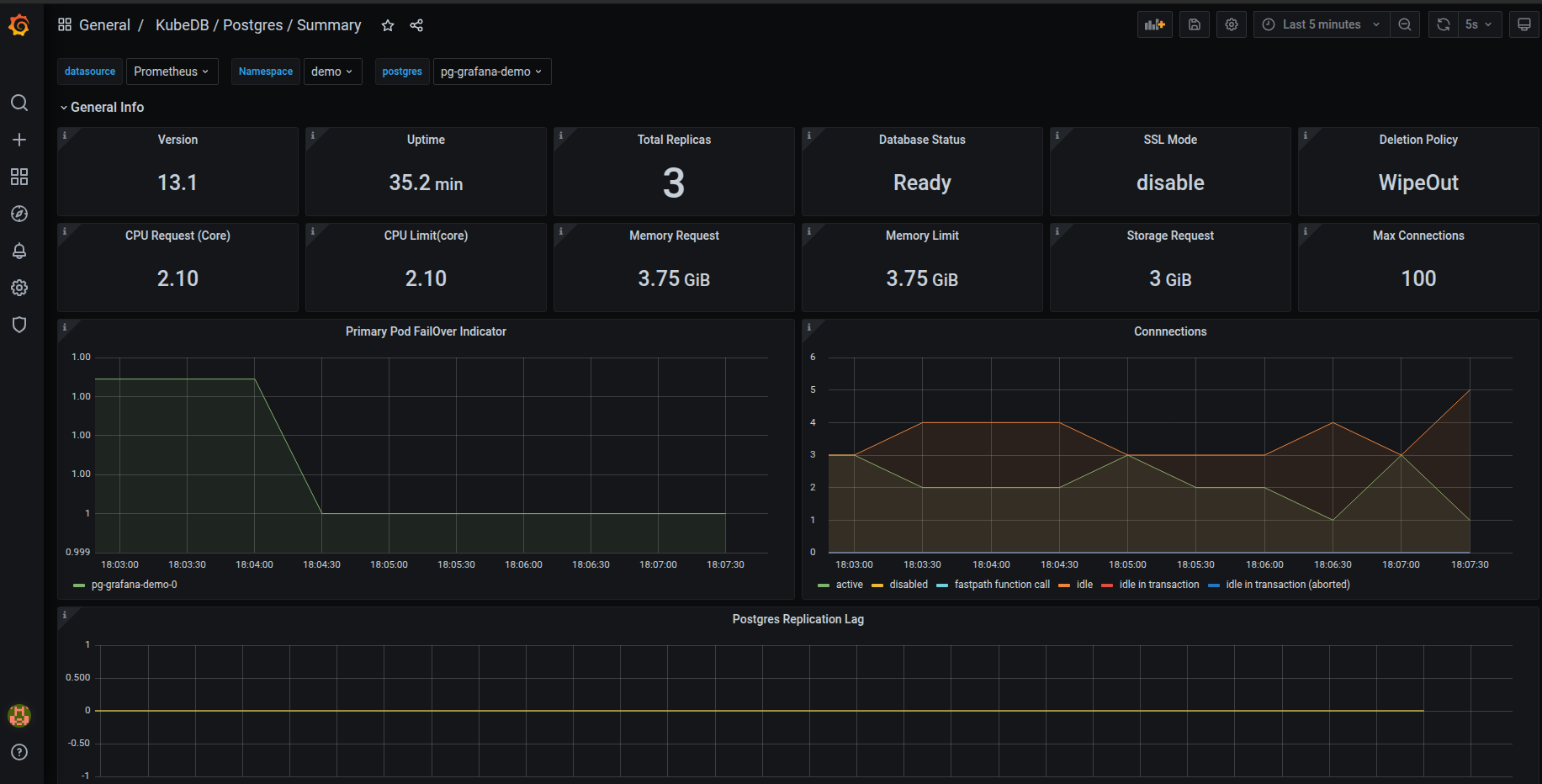Open Grafana home logo

click(x=19, y=26)
